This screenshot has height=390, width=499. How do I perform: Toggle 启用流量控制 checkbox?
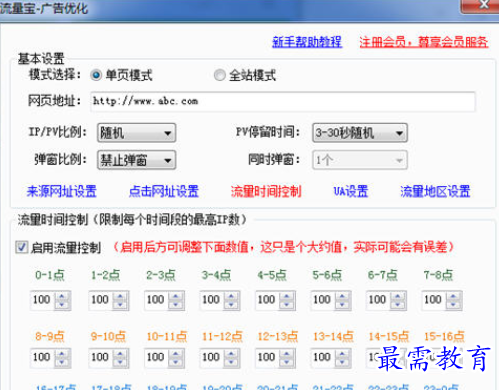[x=22, y=247]
